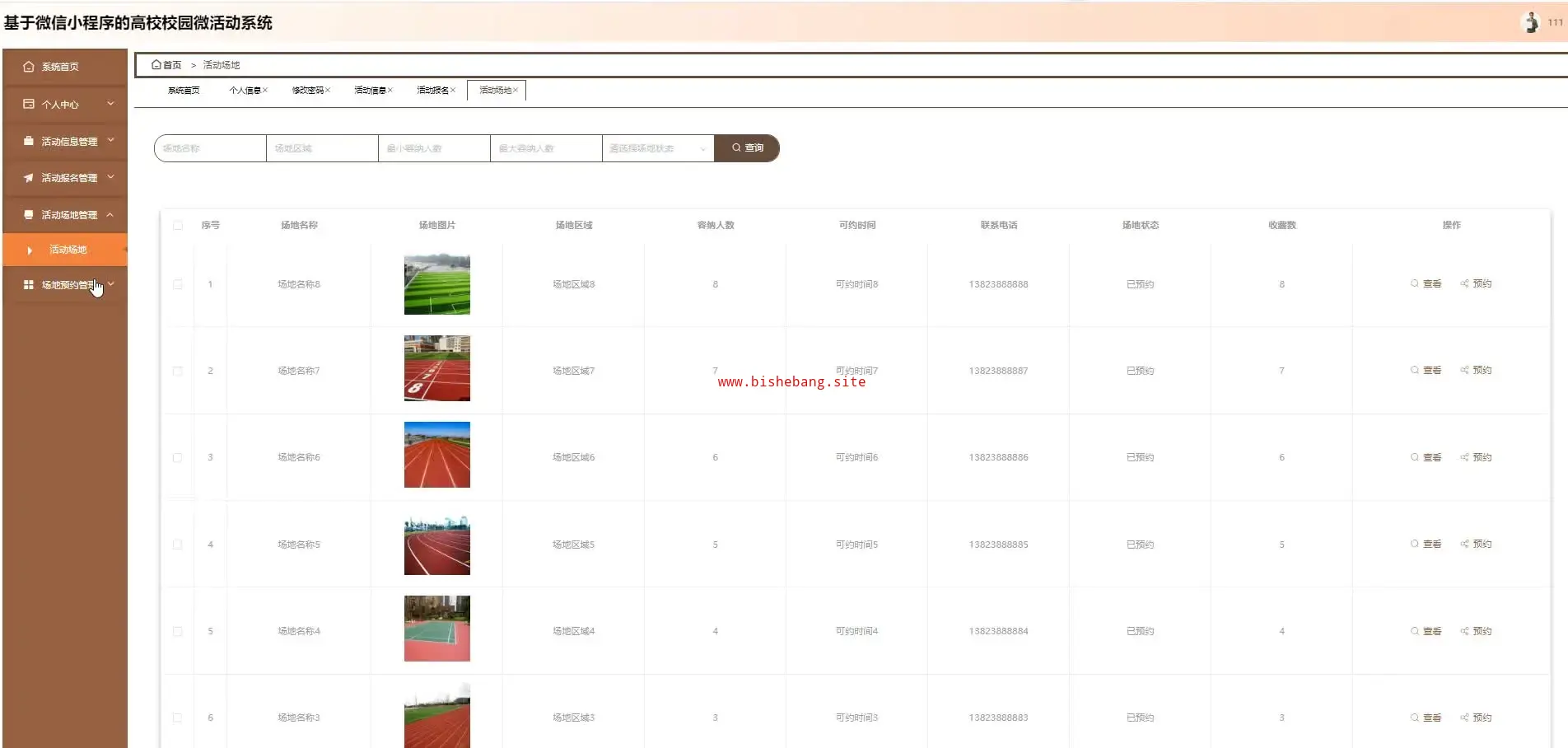This screenshot has height=748, width=1568.
Task: Click the icon beside 活动场地管理
Action: [29, 215]
